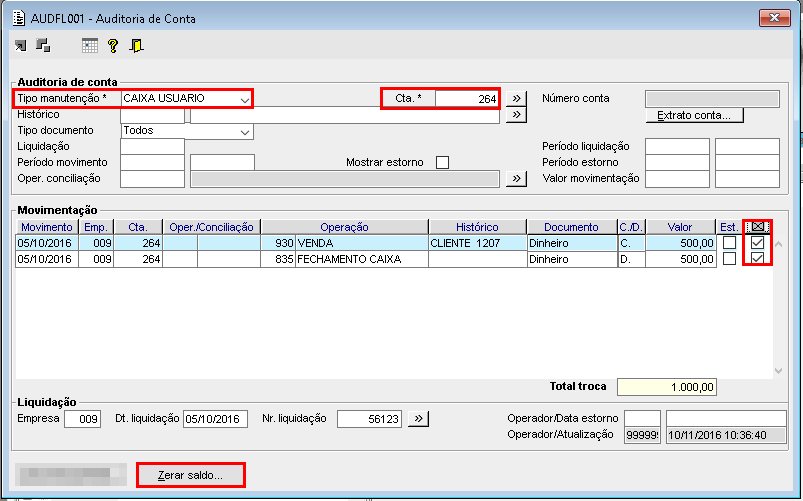Click the Emp. column header
This screenshot has height=501, width=803.
[96, 227]
